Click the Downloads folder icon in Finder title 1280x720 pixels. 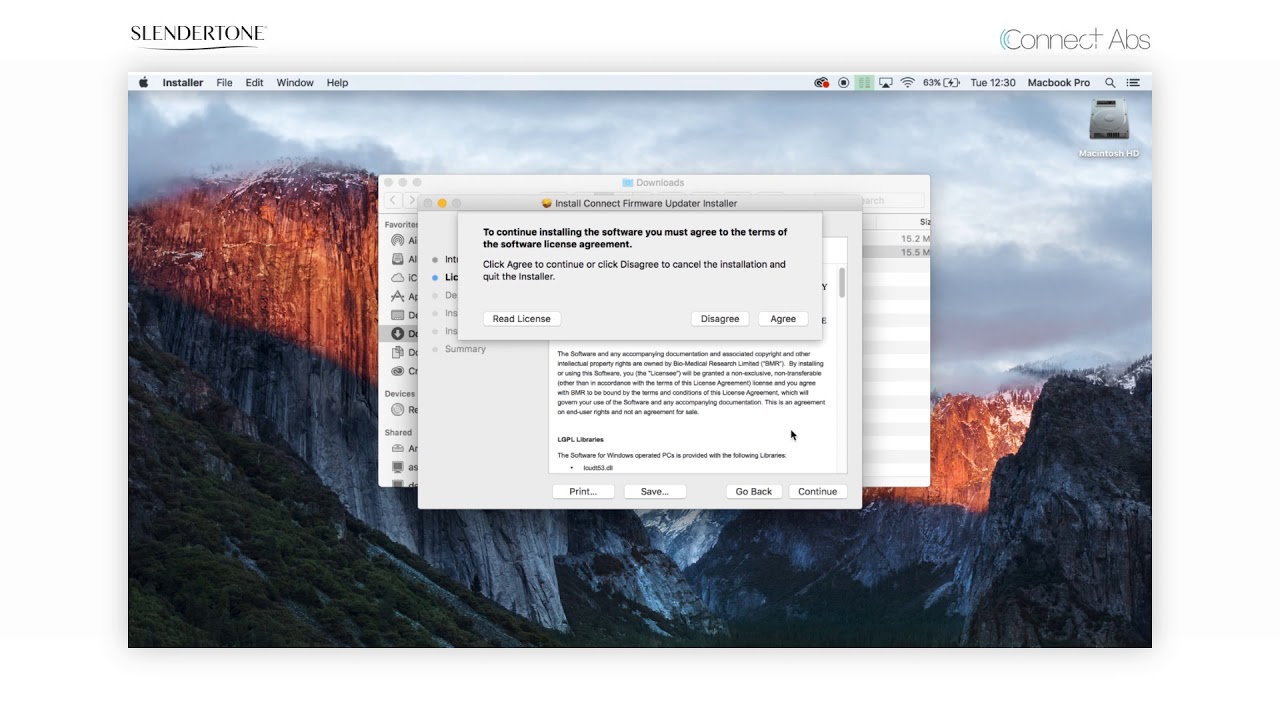pyautogui.click(x=628, y=183)
